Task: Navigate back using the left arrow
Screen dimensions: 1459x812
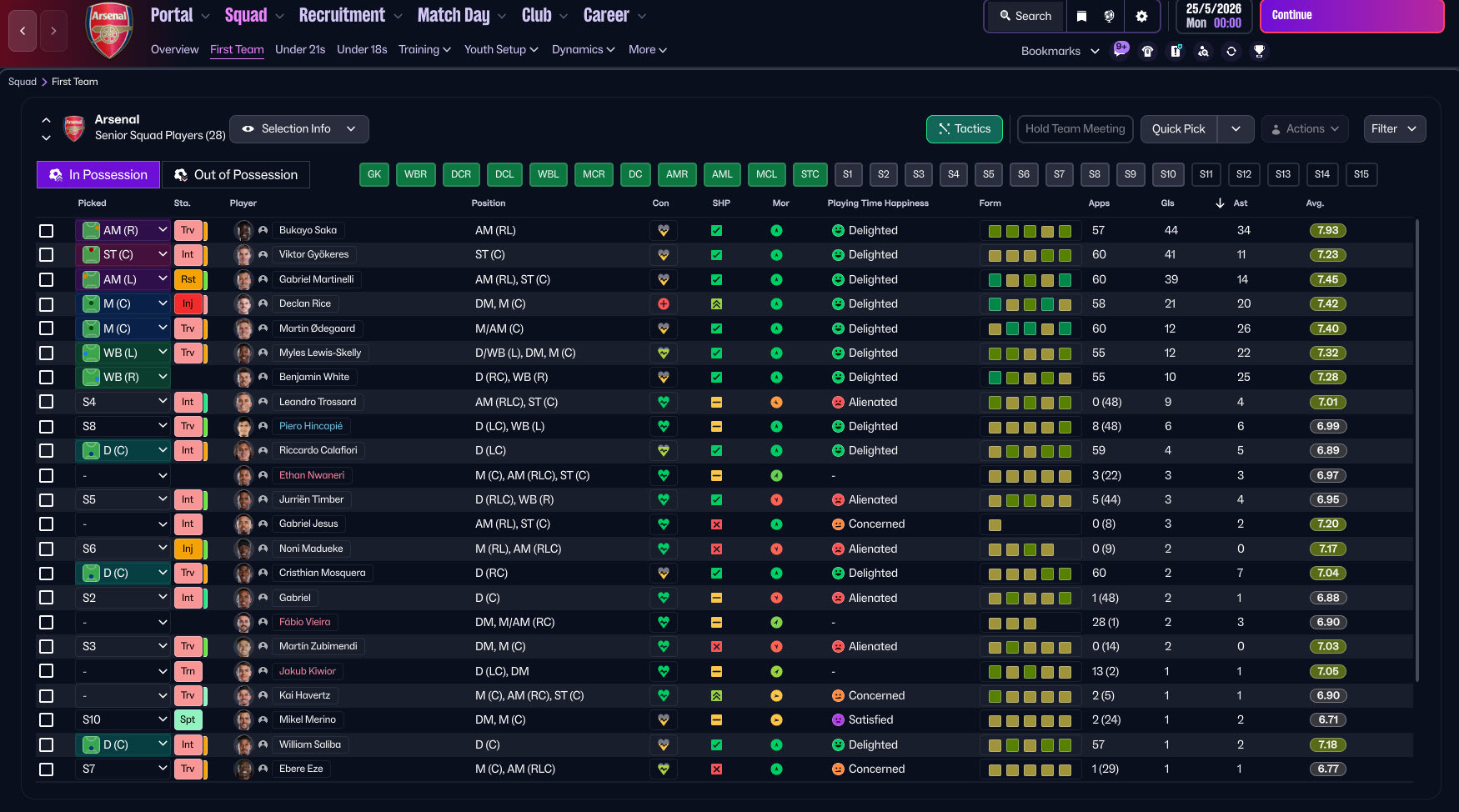Action: coord(23,31)
